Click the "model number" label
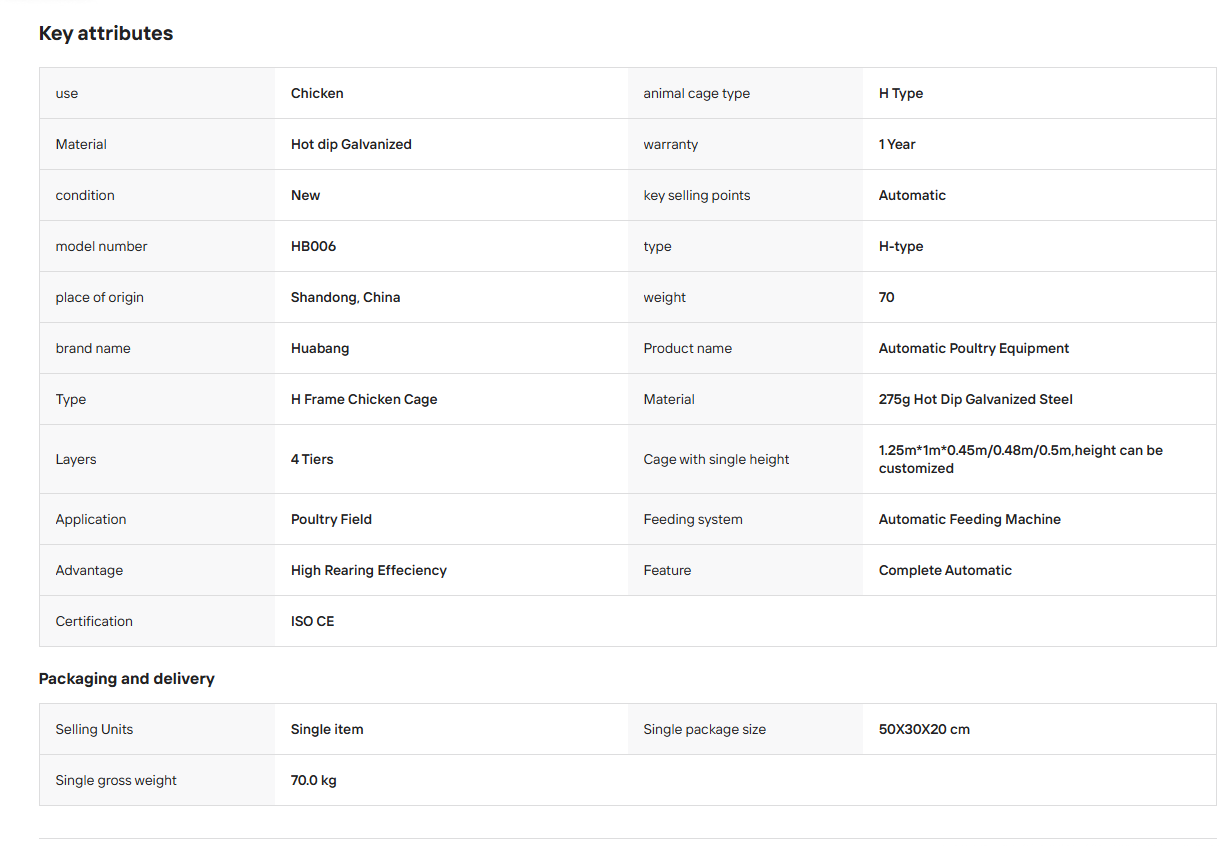The image size is (1224, 846). pos(102,246)
